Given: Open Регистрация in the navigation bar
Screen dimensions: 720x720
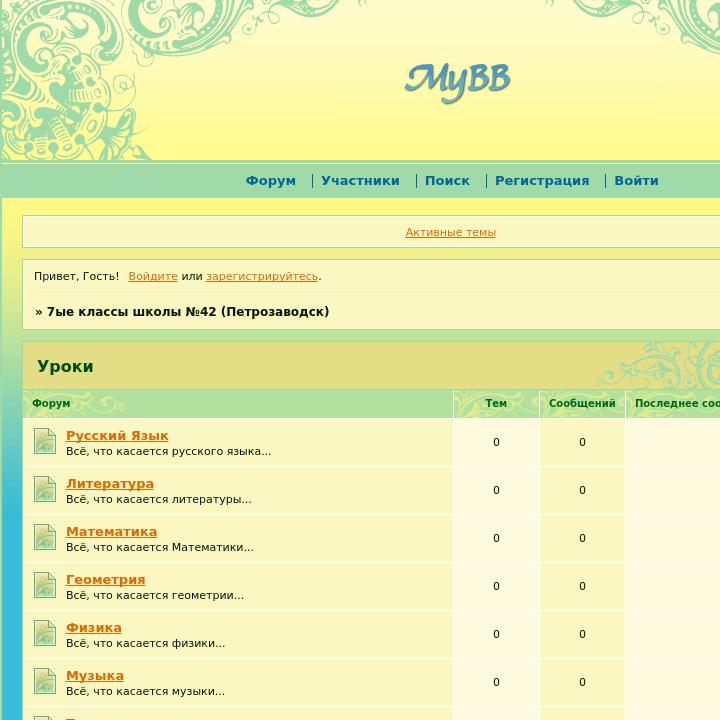Looking at the screenshot, I should point(542,180).
